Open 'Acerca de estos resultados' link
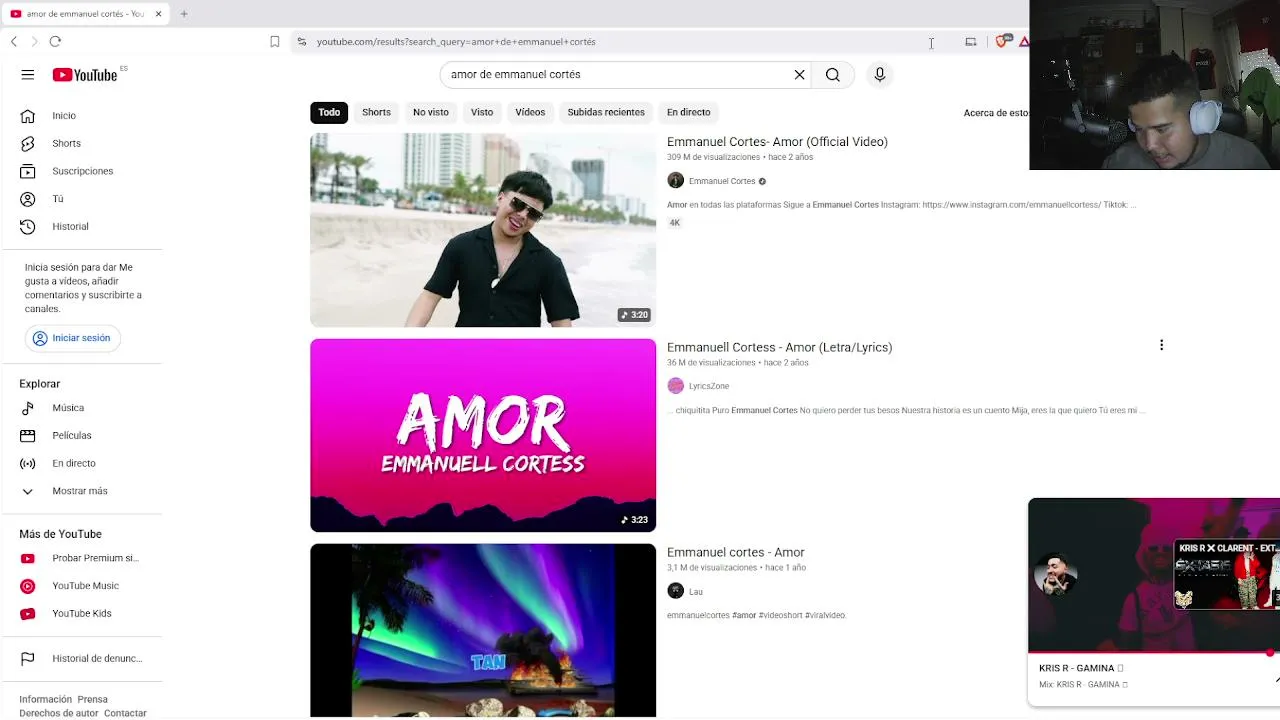The height and width of the screenshot is (720, 1280). (x=996, y=113)
